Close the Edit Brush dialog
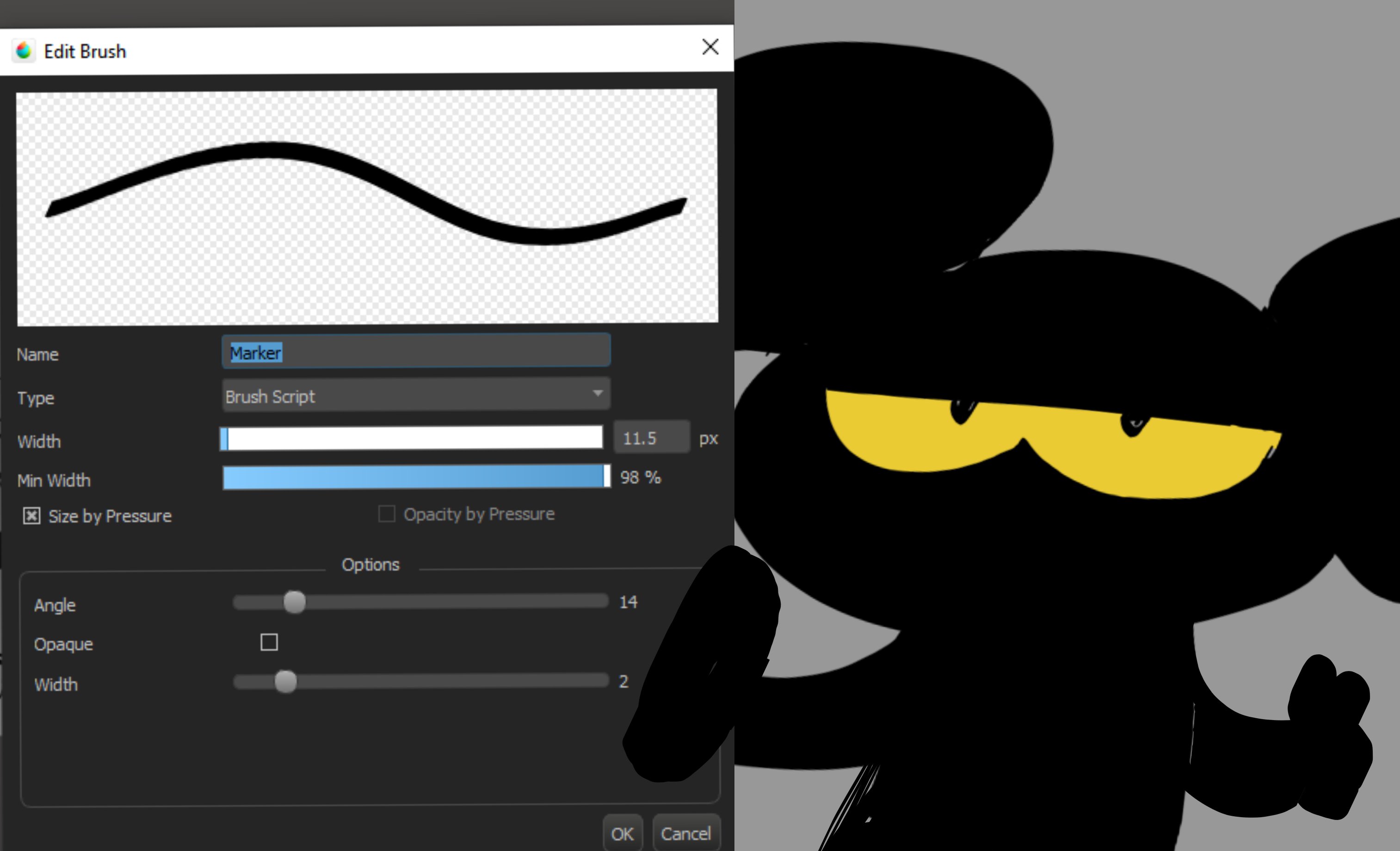This screenshot has width=1400, height=851. (709, 47)
